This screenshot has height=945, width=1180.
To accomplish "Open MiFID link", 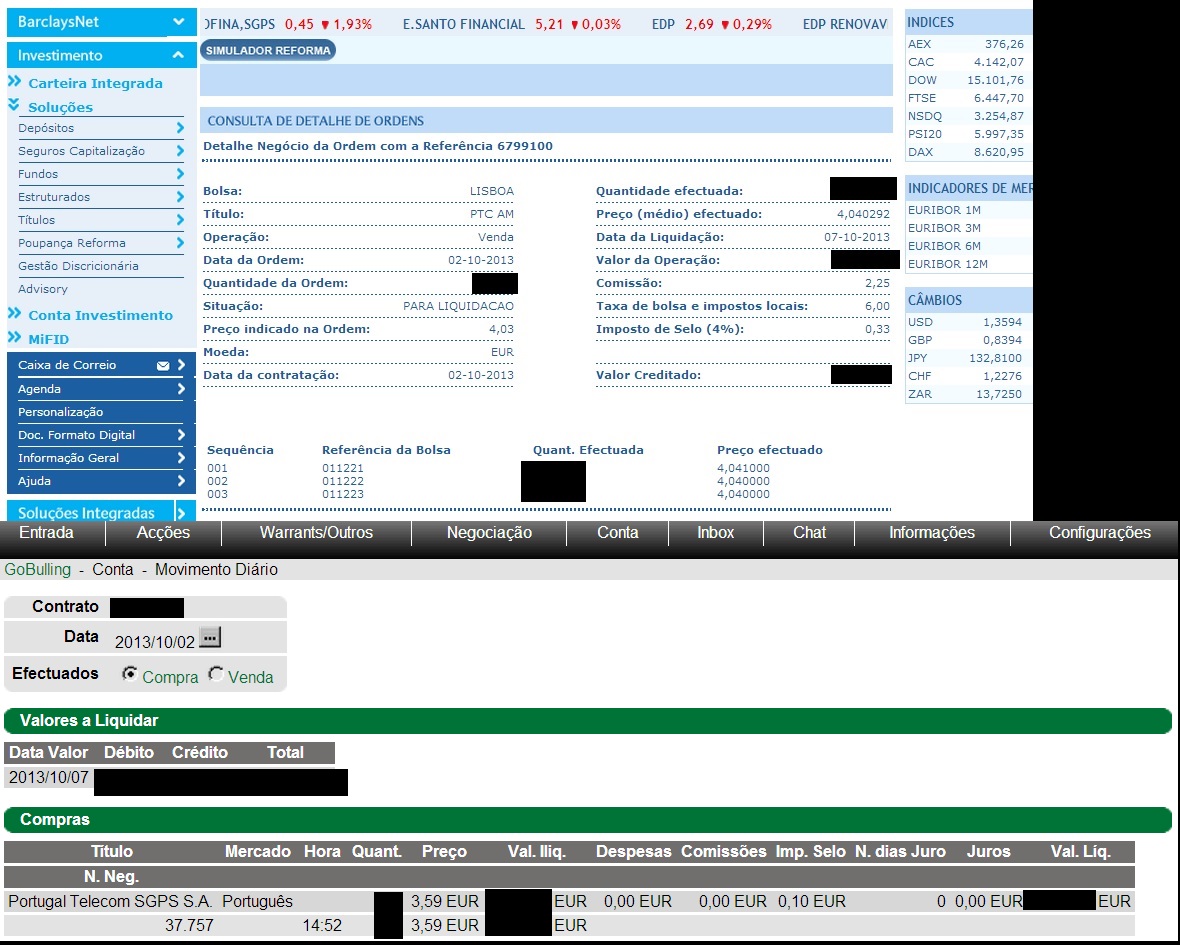I will pos(48,339).
